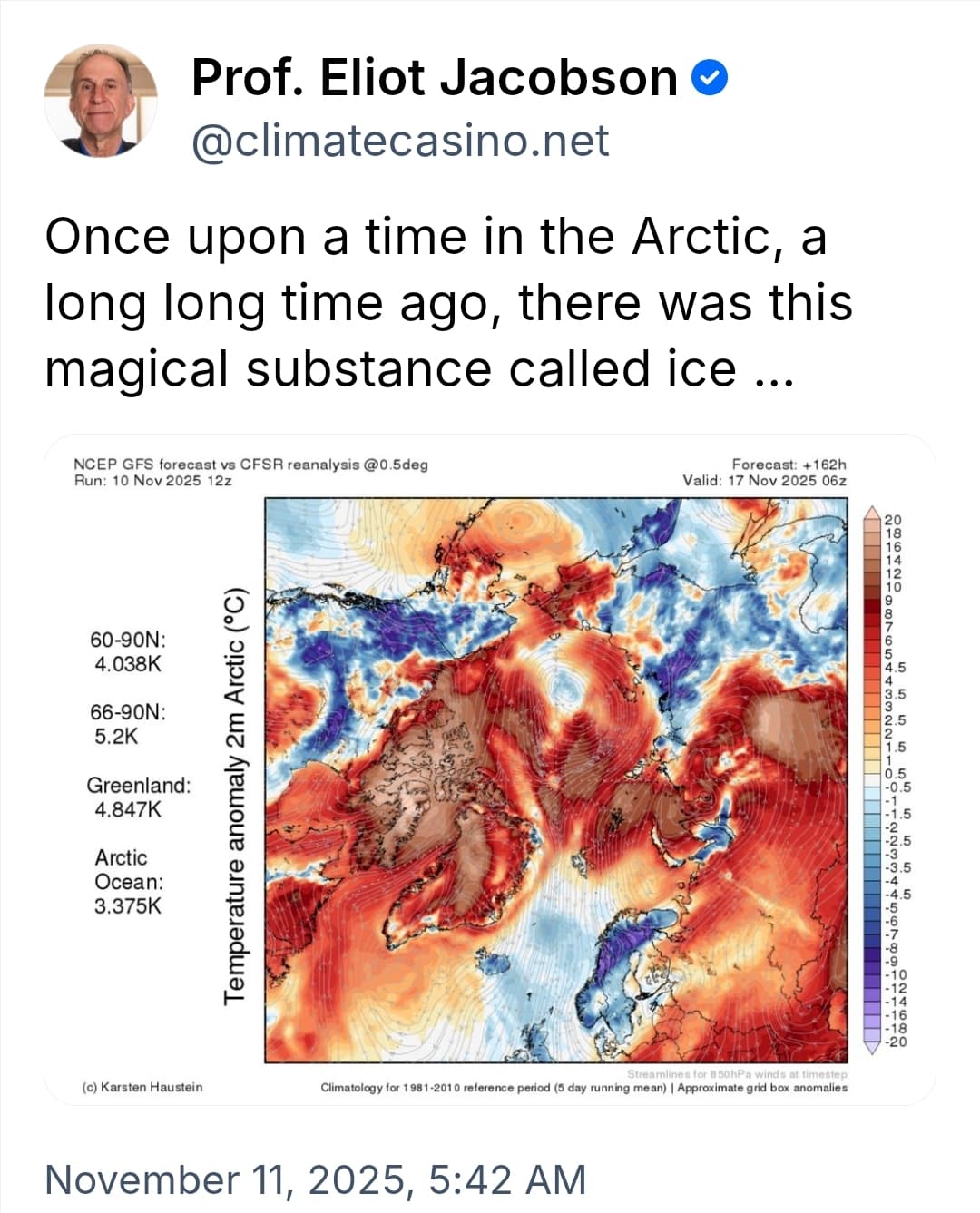Open the @climatecasino.net handle link
980x1213 pixels.
point(400,141)
